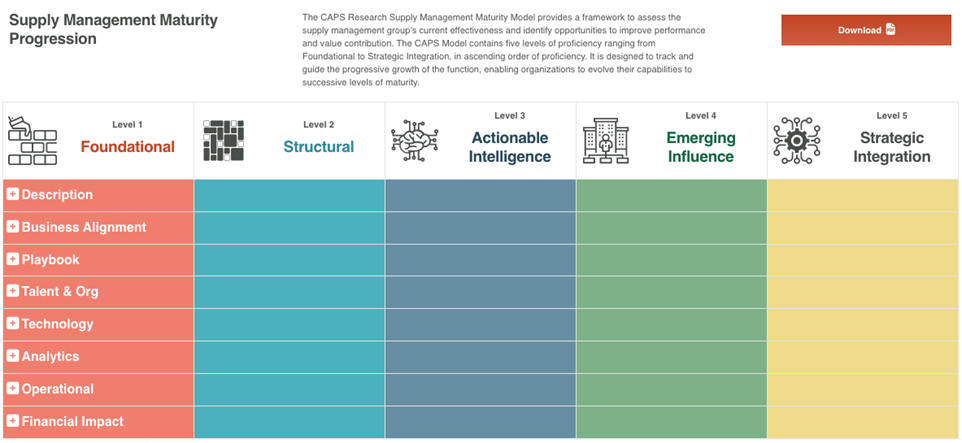
Task: Click the Strategic Integration gear icon
Action: (x=796, y=140)
